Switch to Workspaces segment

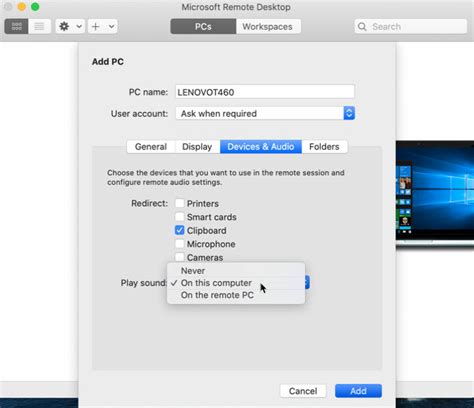pos(268,26)
